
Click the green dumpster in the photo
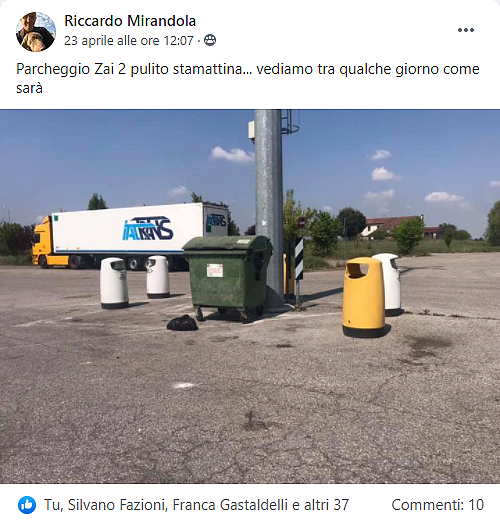[x=228, y=277]
